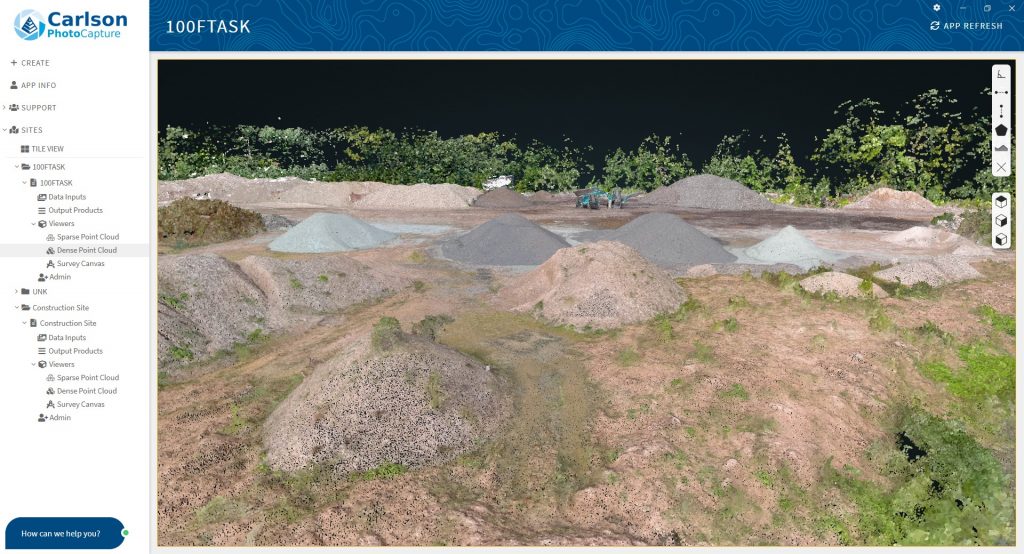Expand the Support section chevron
This screenshot has height=554, width=1024.
coord(4,108)
